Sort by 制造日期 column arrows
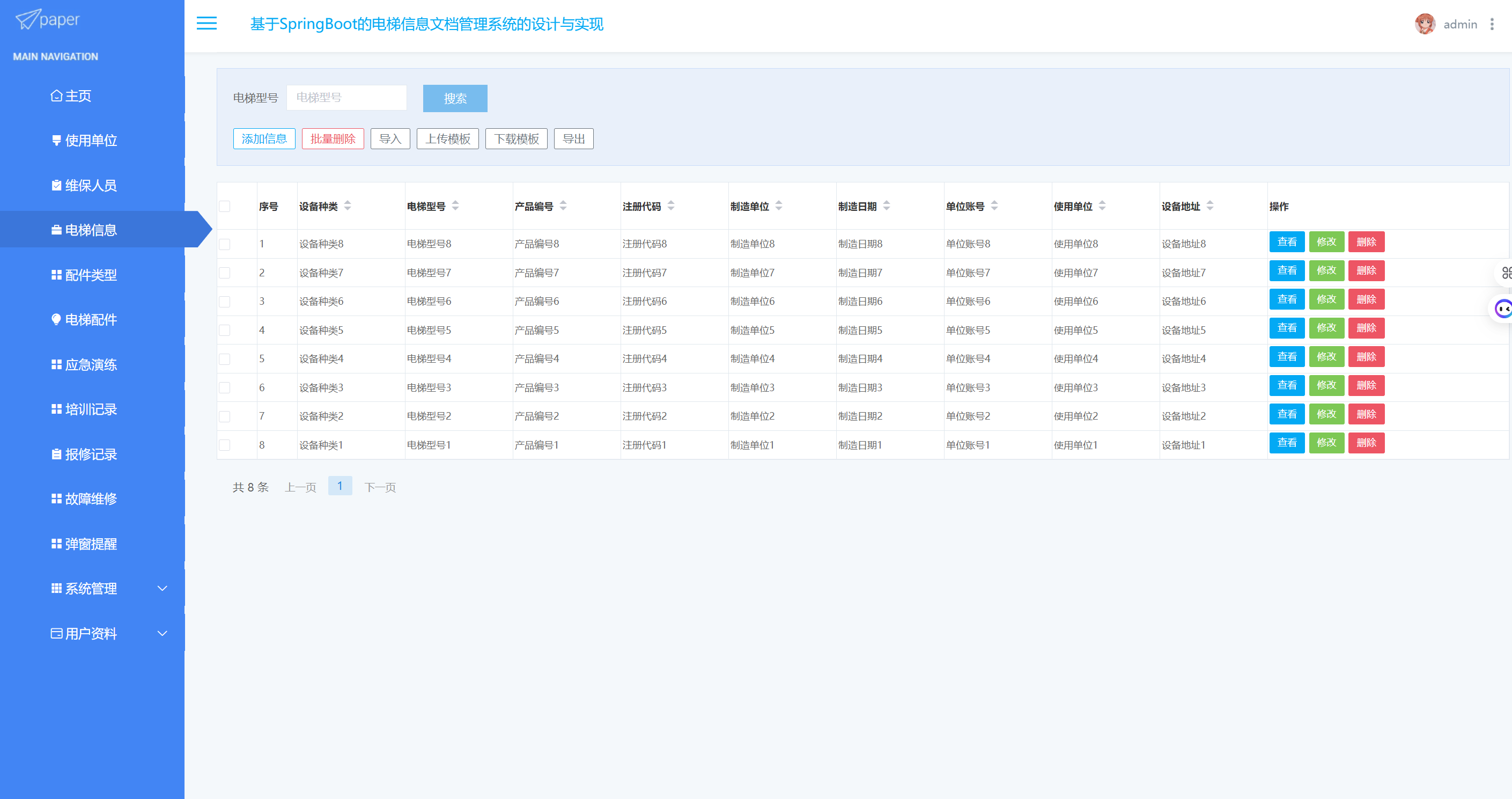Image resolution: width=1512 pixels, height=799 pixels. (886, 206)
